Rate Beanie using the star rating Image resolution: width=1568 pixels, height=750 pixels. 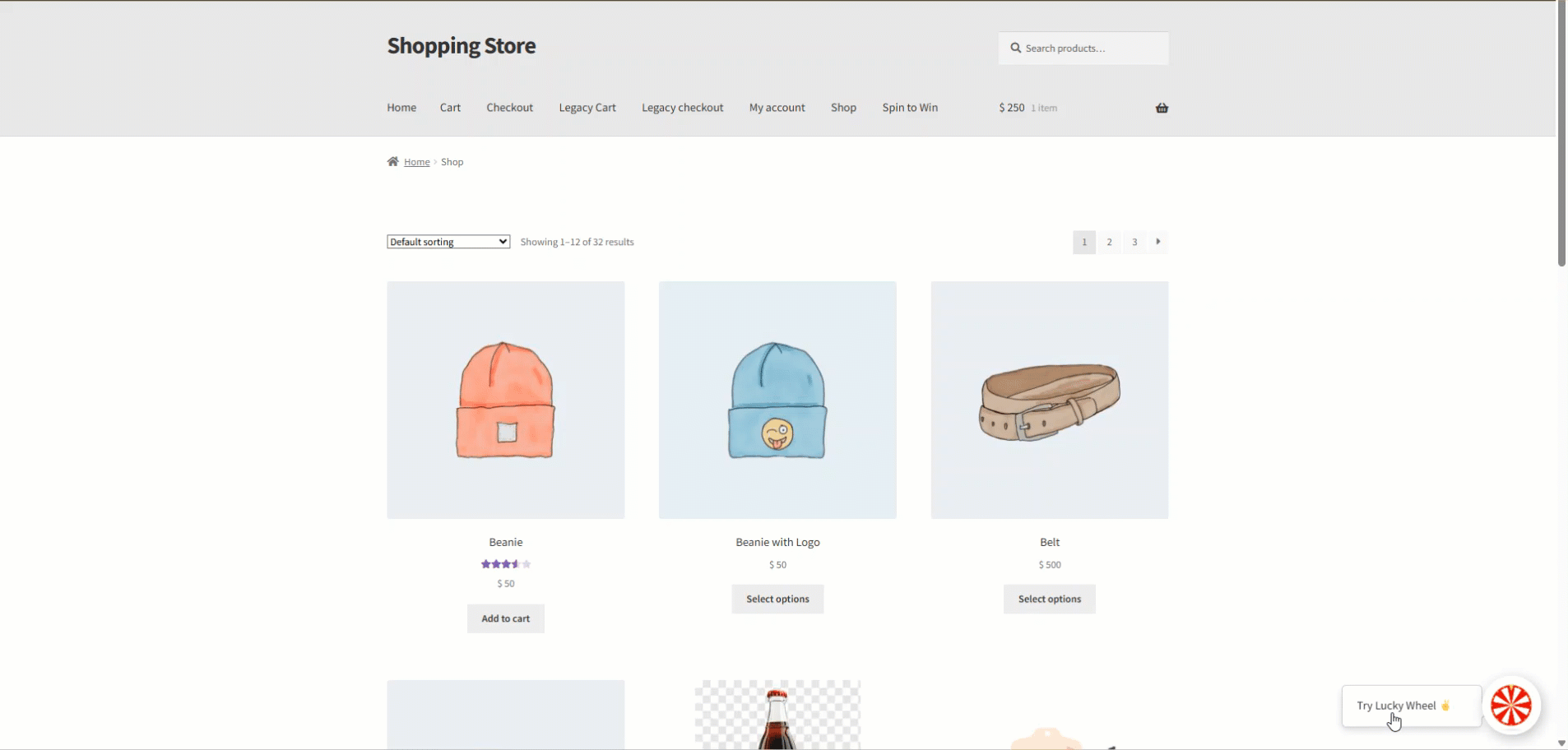coord(505,564)
